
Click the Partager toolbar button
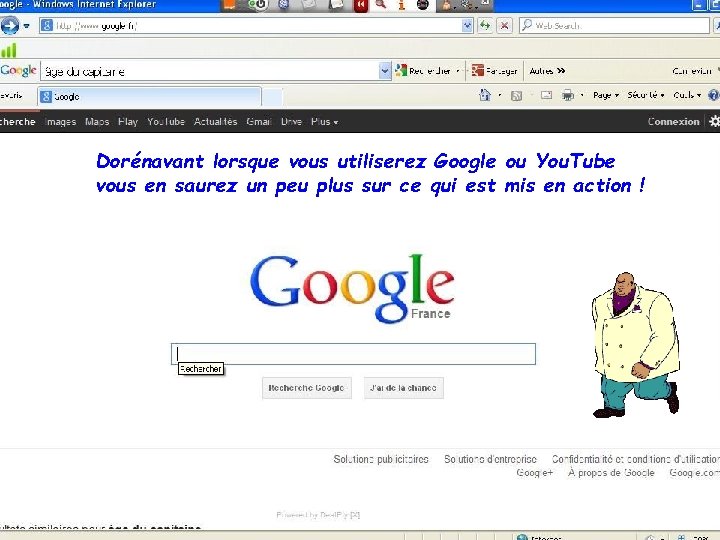495,71
